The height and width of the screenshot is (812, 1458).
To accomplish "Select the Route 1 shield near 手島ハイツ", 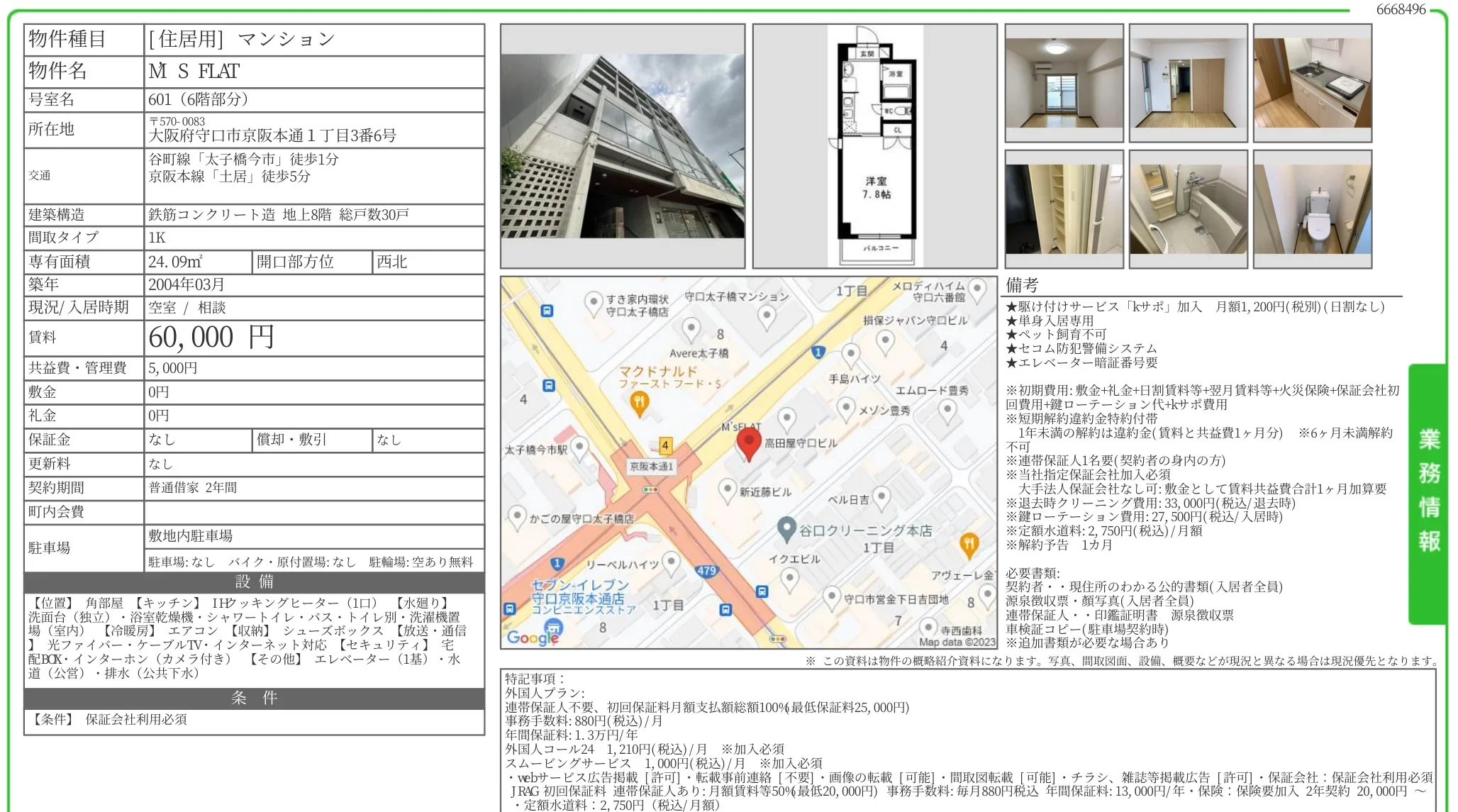I will coord(818,352).
